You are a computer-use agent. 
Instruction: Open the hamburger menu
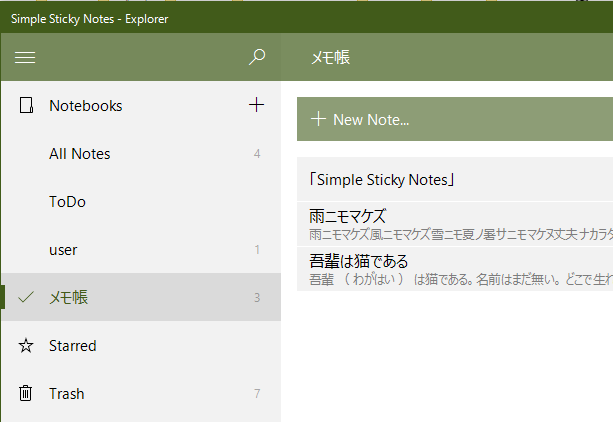[x=25, y=57]
